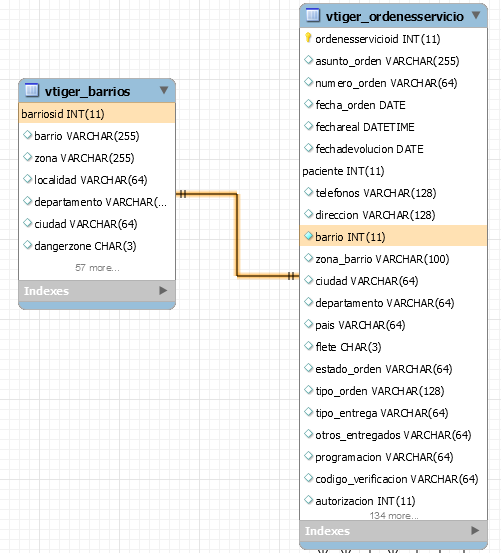The height and width of the screenshot is (553, 501).
Task: Click the diamond icon beside codigo_verificacion column
Action: click(308, 478)
